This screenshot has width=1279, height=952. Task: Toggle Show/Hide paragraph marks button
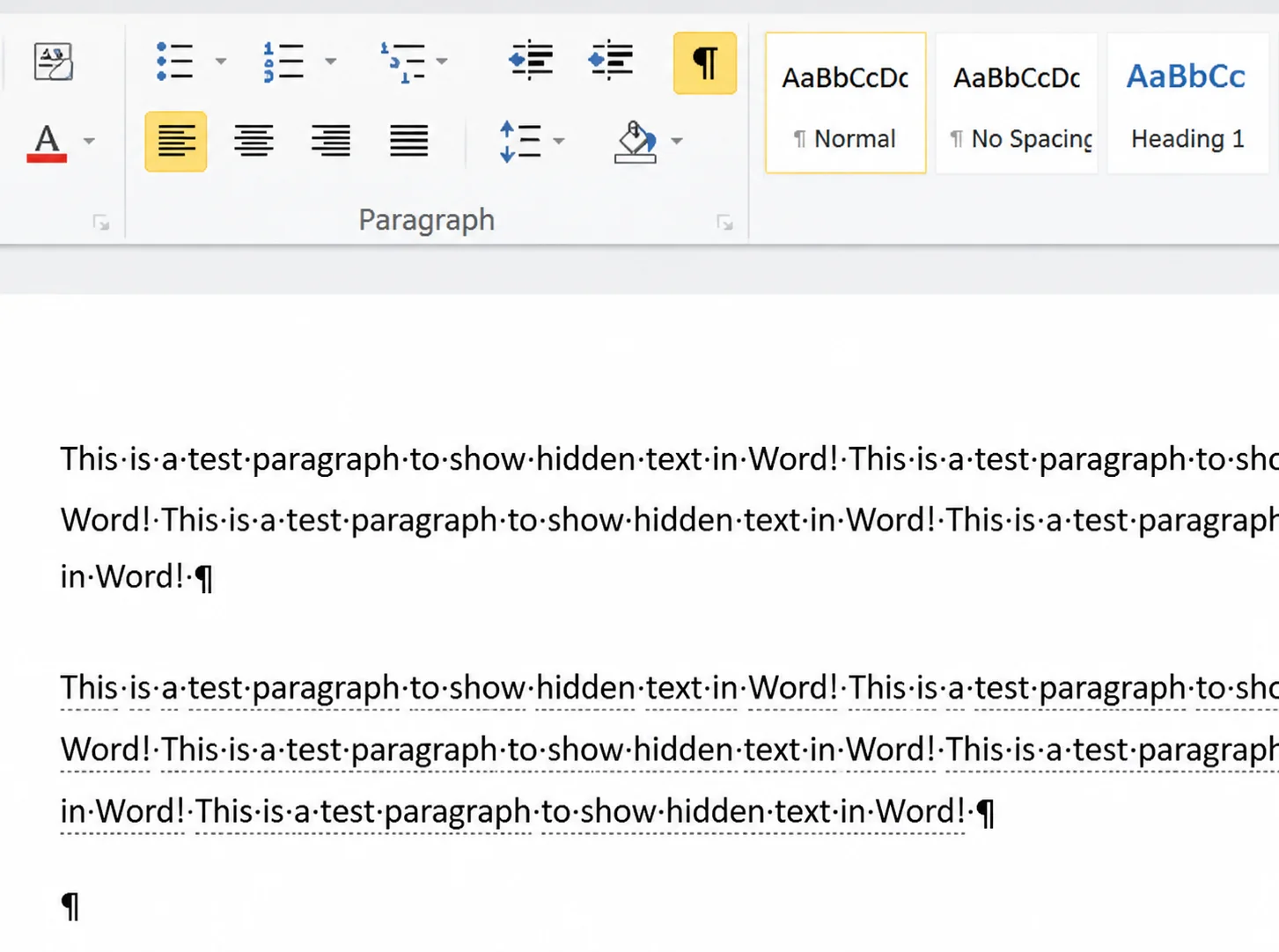point(704,62)
